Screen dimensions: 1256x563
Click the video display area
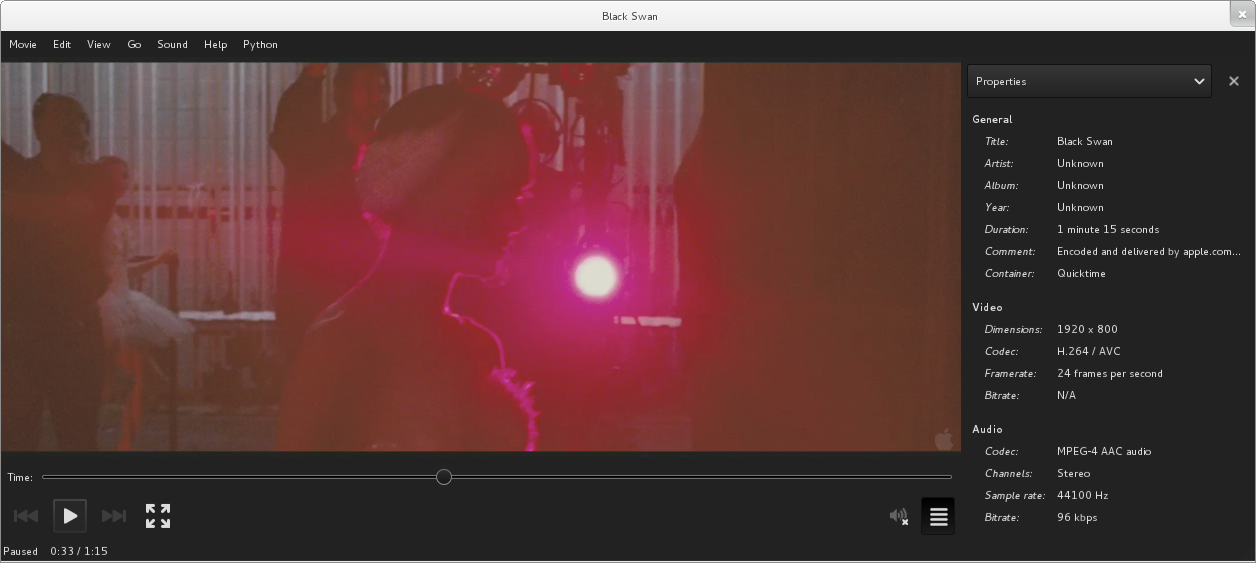pyautogui.click(x=481, y=257)
